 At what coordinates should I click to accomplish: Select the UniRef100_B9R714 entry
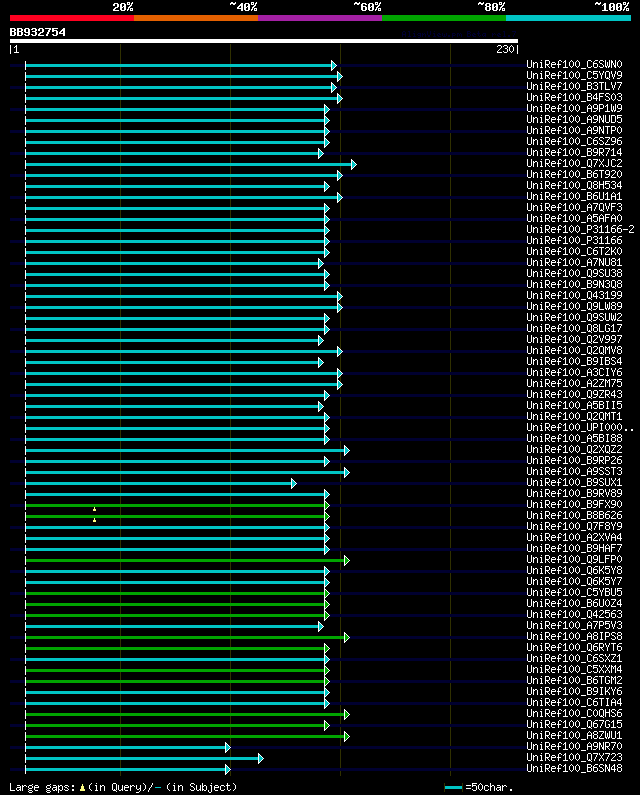[574, 152]
